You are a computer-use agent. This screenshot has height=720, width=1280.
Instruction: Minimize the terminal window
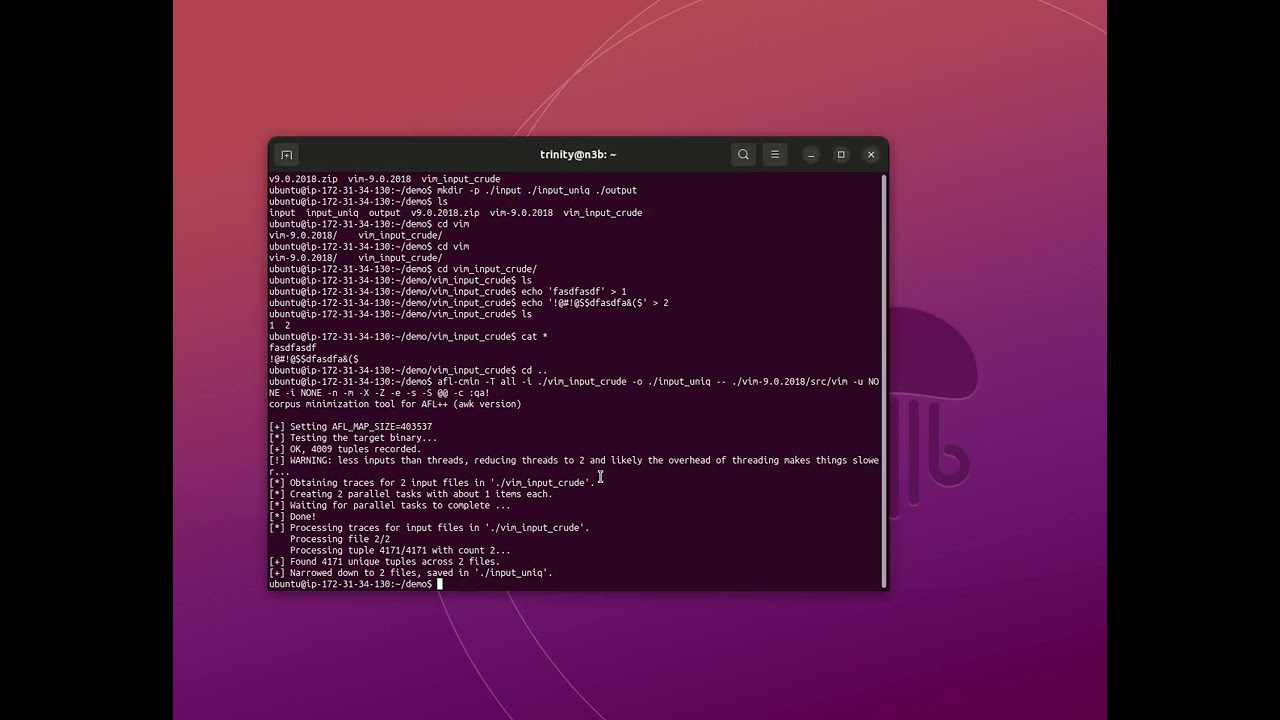tap(811, 155)
